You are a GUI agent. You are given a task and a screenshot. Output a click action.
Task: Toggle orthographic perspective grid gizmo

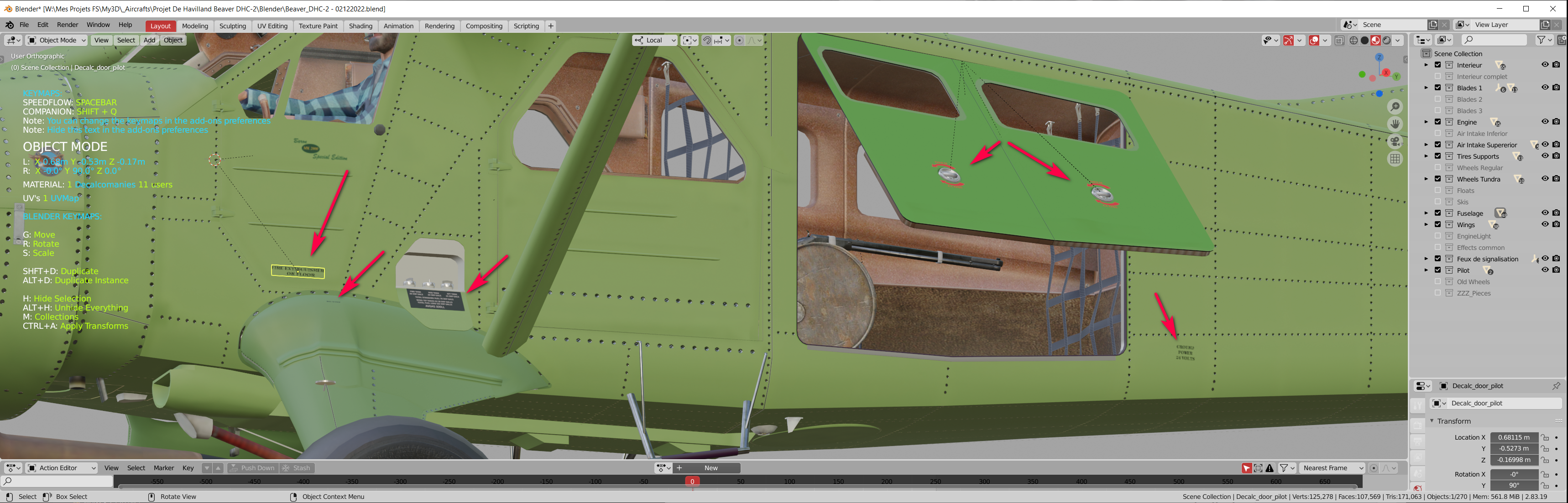point(1395,159)
